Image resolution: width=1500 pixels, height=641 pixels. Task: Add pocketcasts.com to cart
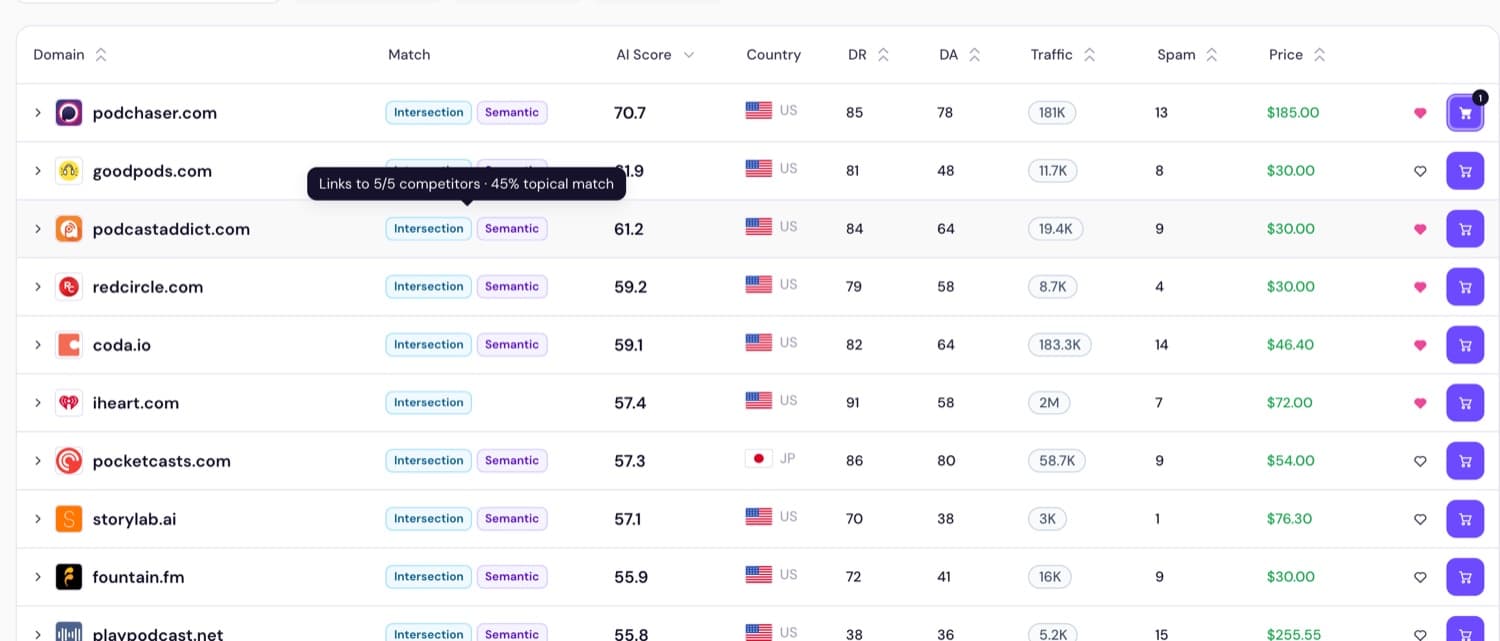click(1465, 461)
